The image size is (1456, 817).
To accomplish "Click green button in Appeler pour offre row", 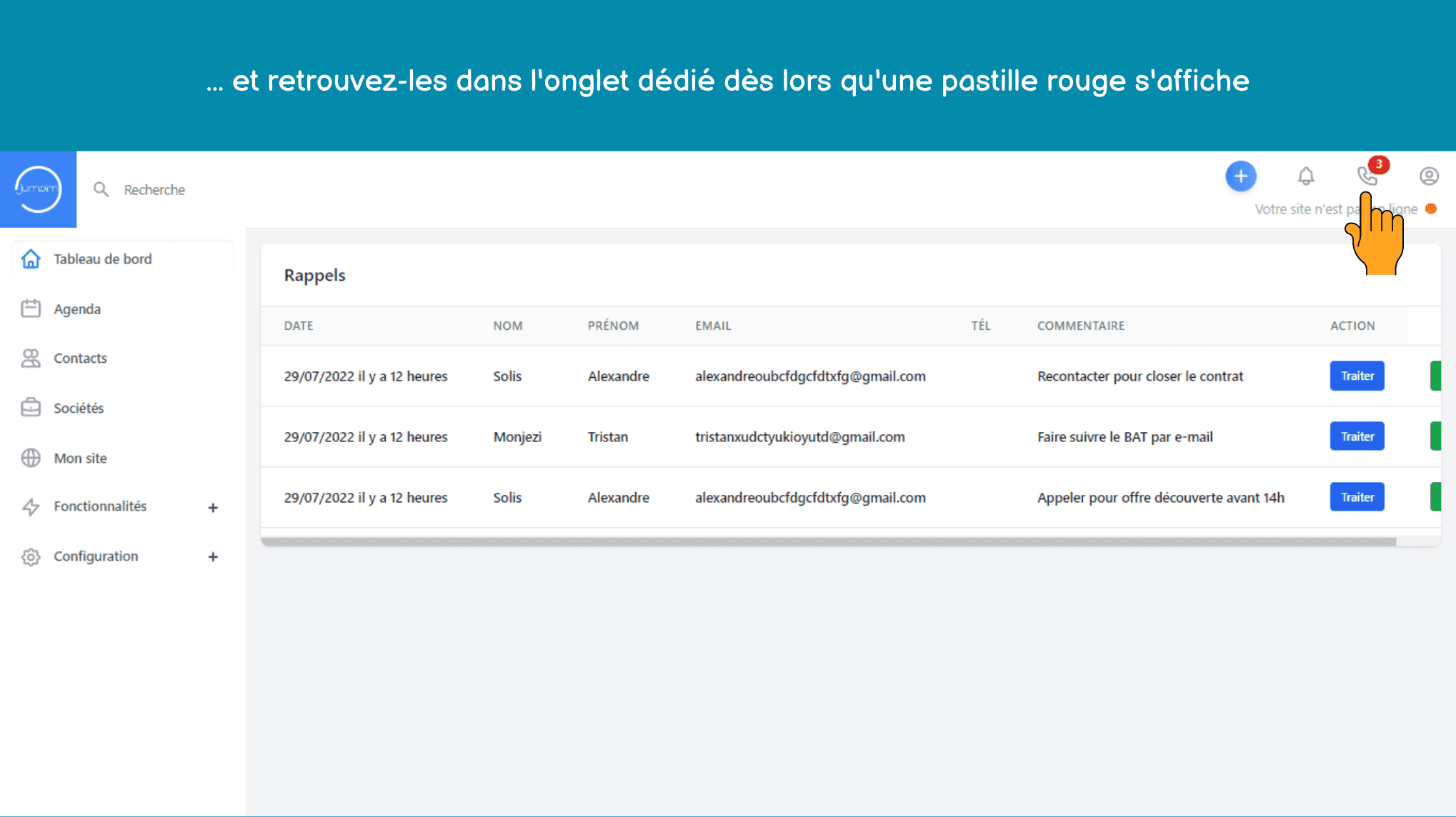I will click(x=1435, y=497).
